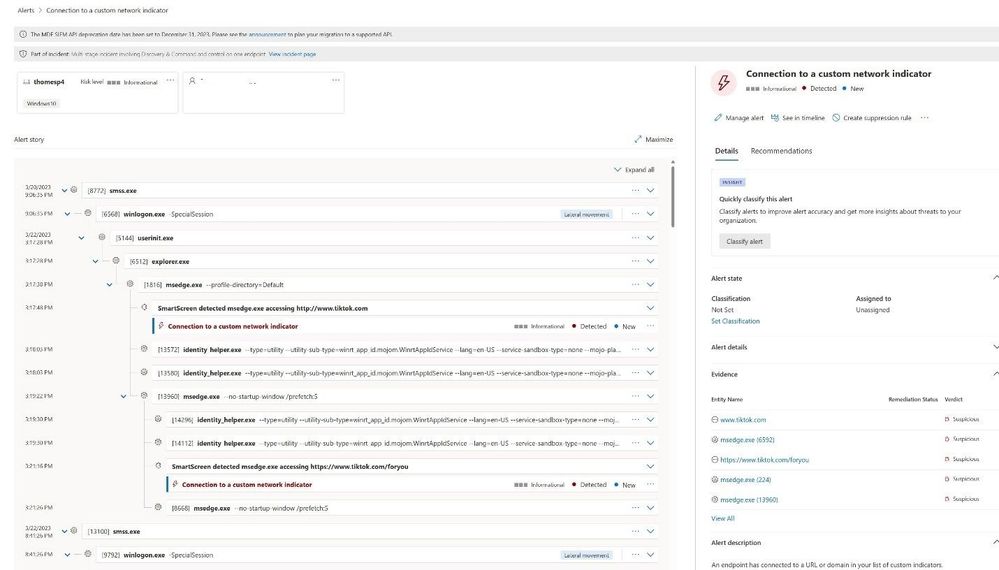The image size is (999, 570).
Task: Click the device icon beside thomesp4
Action: (27, 82)
